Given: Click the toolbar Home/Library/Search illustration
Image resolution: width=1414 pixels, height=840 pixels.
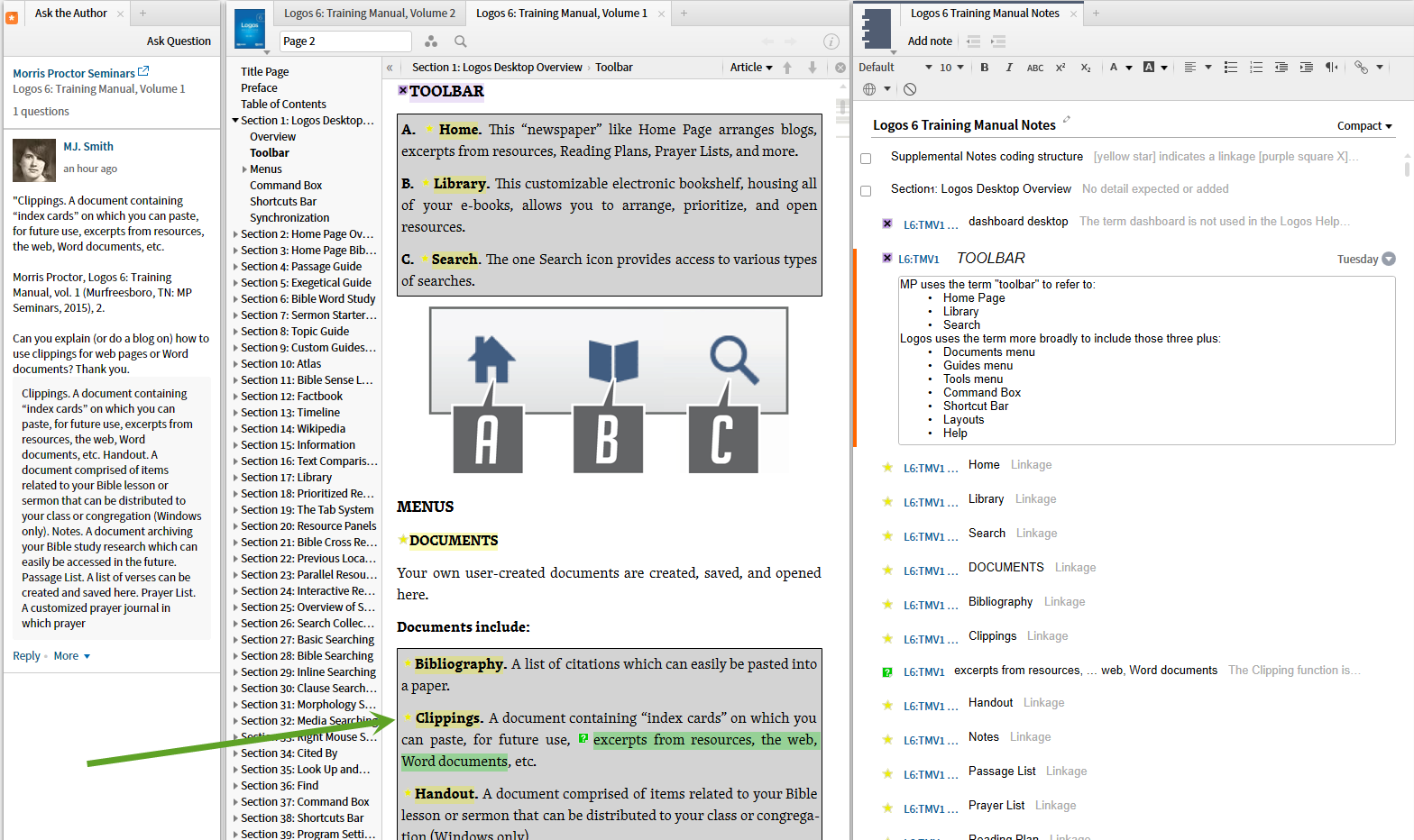Looking at the screenshot, I should (x=609, y=389).
